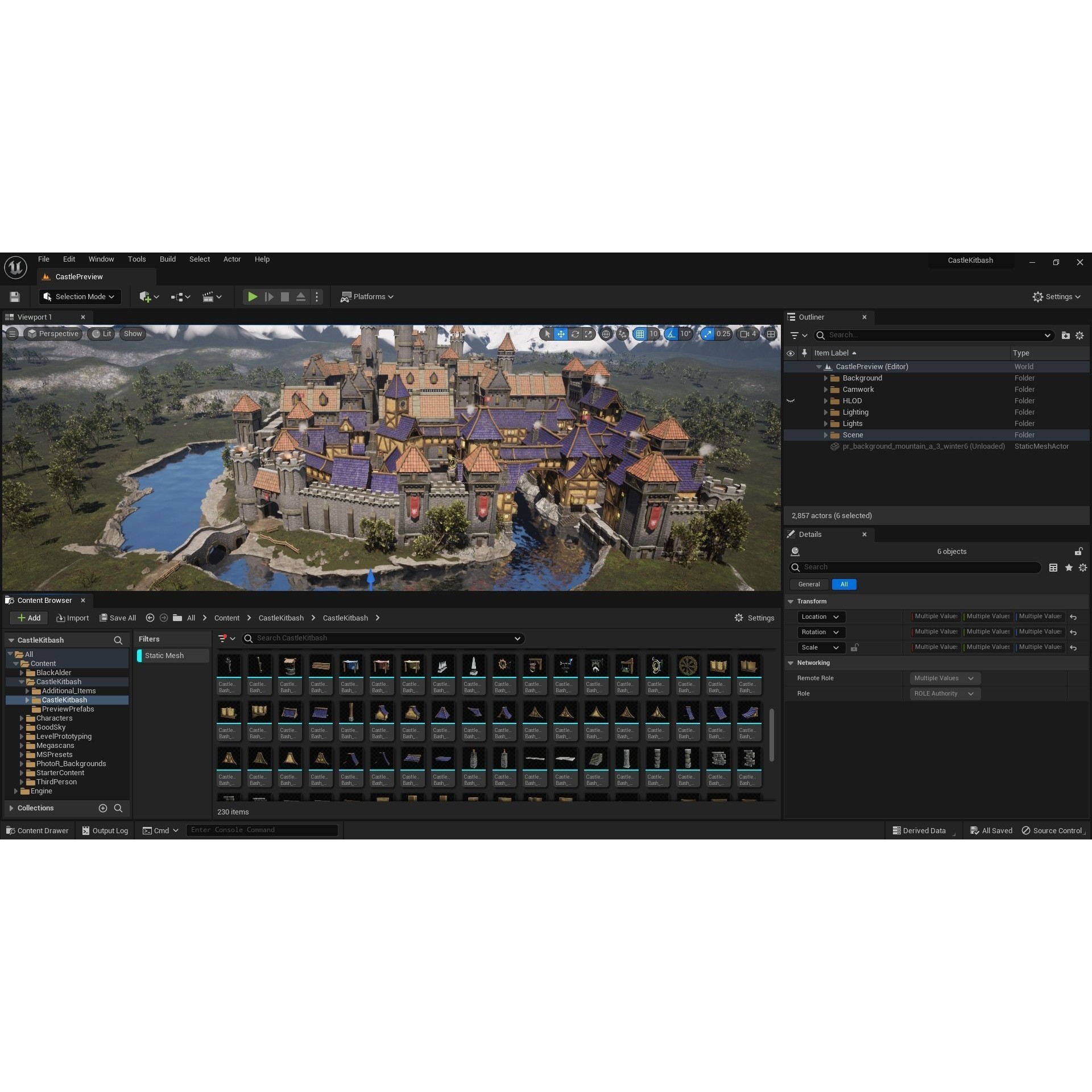Expand the Scene folder in Outliner
This screenshot has width=1092, height=1092.
click(826, 435)
